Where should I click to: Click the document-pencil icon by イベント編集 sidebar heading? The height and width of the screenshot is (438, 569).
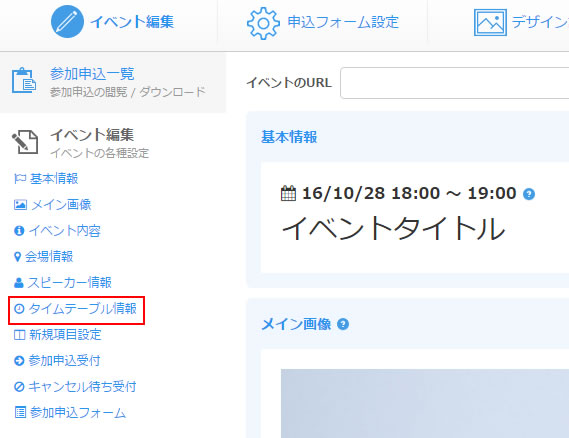coord(25,142)
